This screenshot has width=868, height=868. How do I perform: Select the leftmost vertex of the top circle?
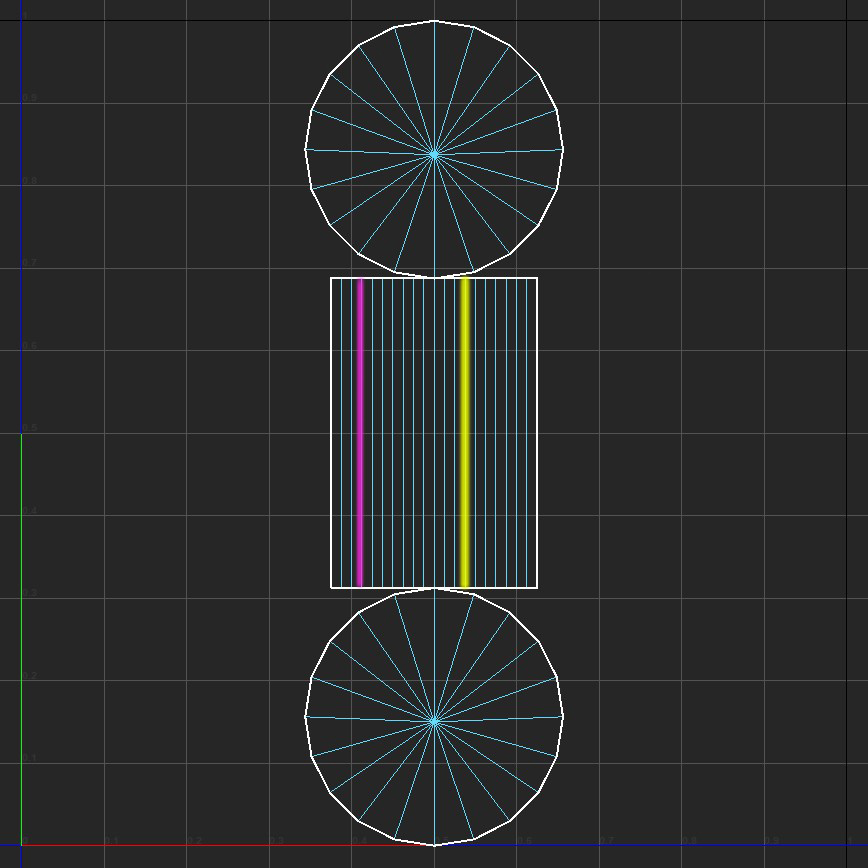click(305, 149)
